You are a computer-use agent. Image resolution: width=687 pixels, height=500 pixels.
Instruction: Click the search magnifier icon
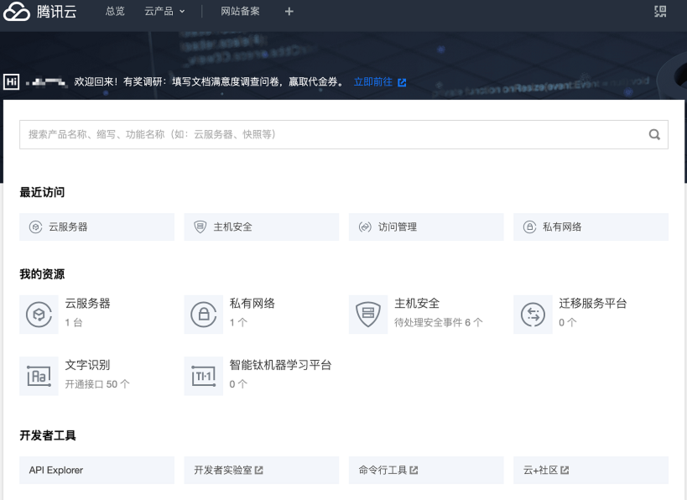654,135
